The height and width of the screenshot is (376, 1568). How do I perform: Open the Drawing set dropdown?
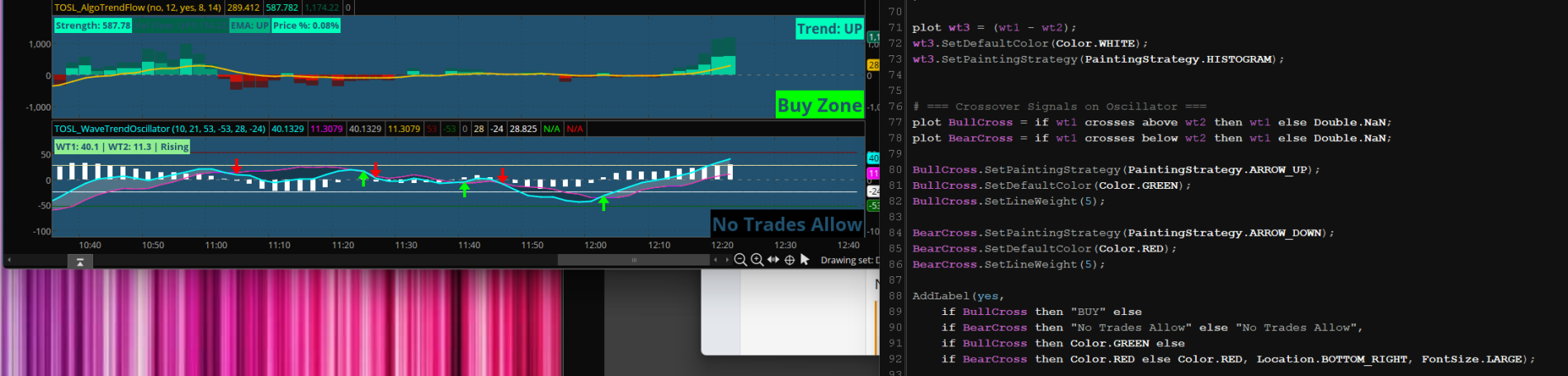tap(849, 260)
